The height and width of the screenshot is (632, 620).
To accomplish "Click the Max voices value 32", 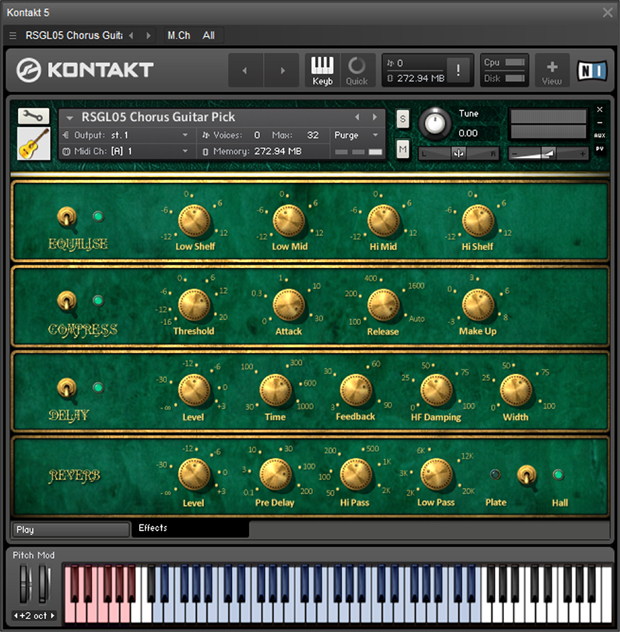I will click(313, 135).
